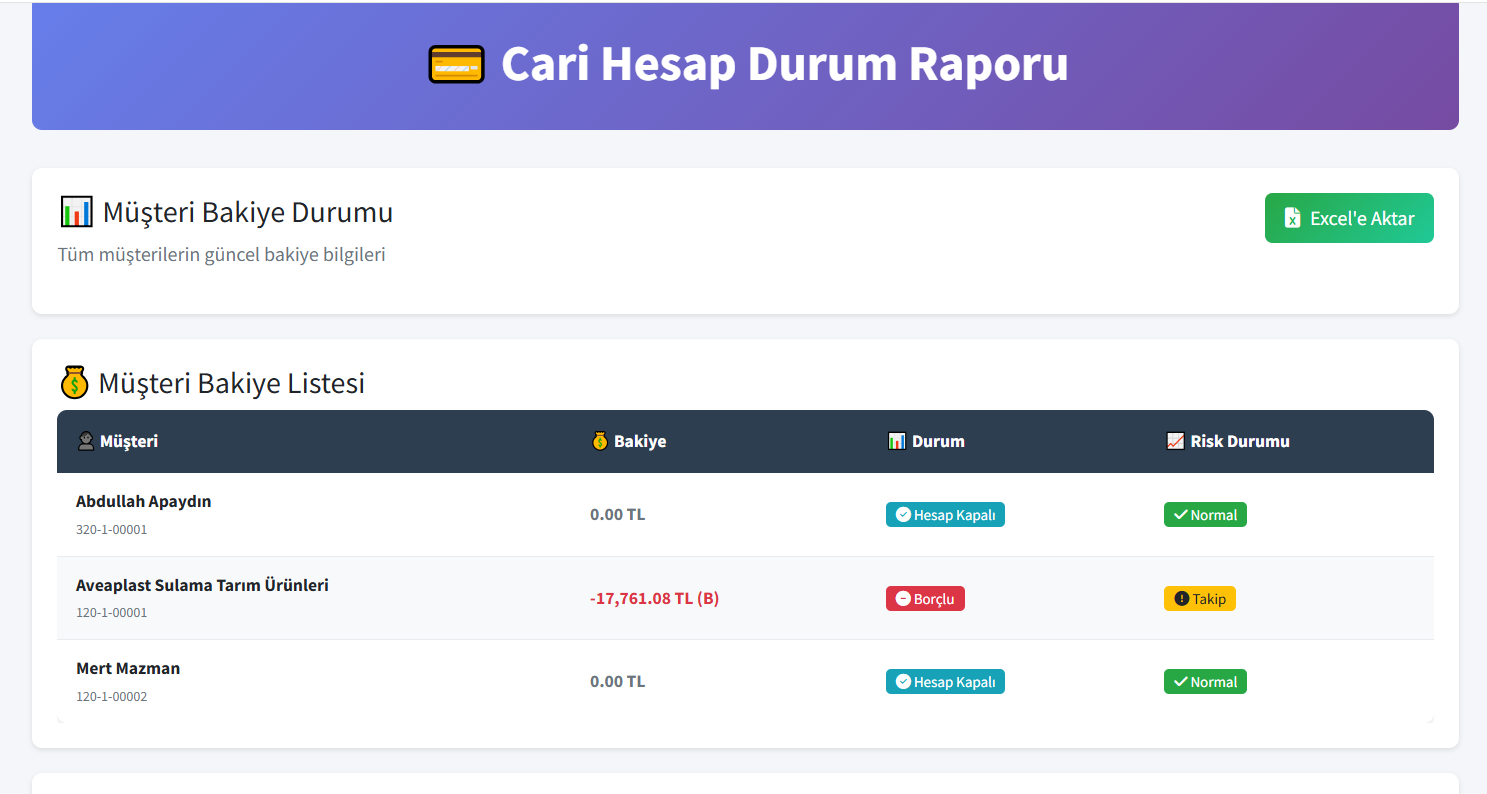Image resolution: width=1487 pixels, height=794 pixels.
Task: Click the negative balance -17,761.08 TL value
Action: click(654, 597)
